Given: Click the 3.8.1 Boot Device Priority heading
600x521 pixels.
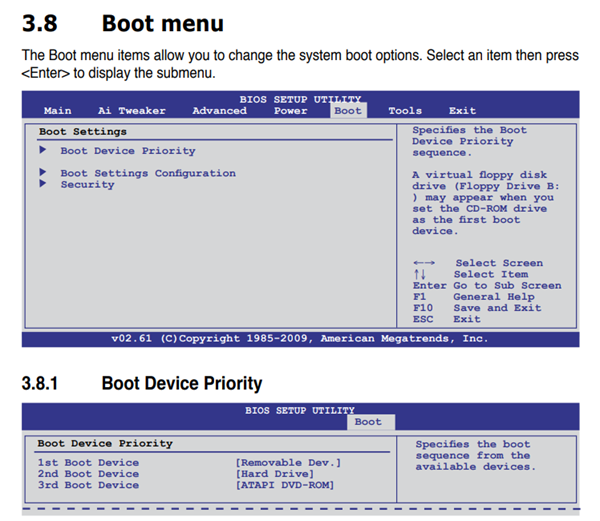Looking at the screenshot, I should pyautogui.click(x=181, y=383).
